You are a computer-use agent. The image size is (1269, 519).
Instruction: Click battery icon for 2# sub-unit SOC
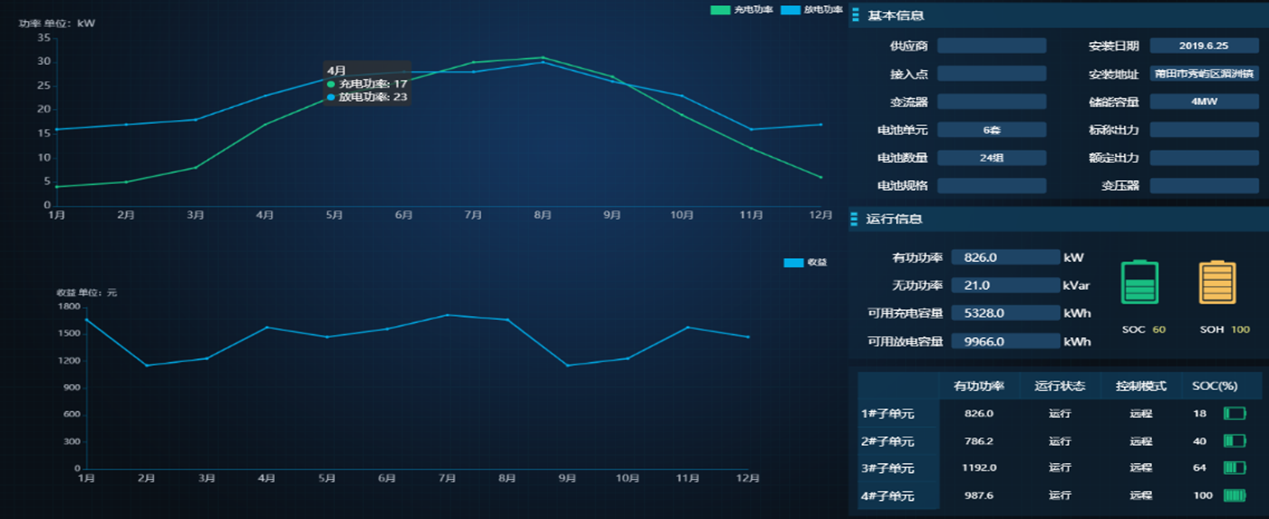tap(1235, 441)
